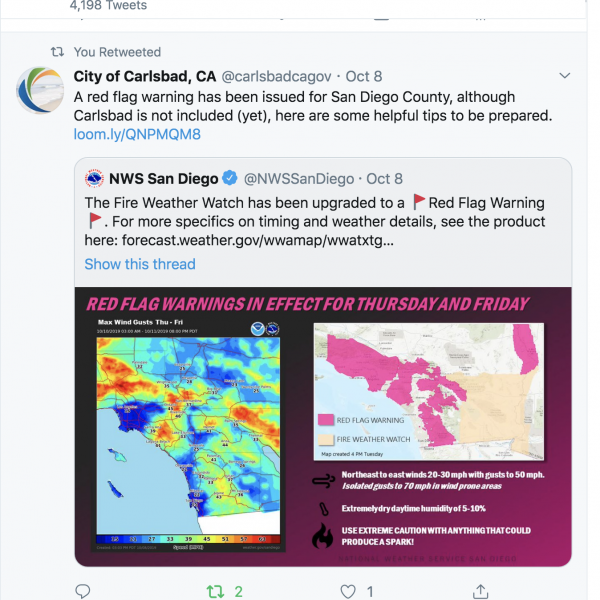Open the Red Flag Warning area map
The width and height of the screenshot is (600, 600).
point(429,391)
